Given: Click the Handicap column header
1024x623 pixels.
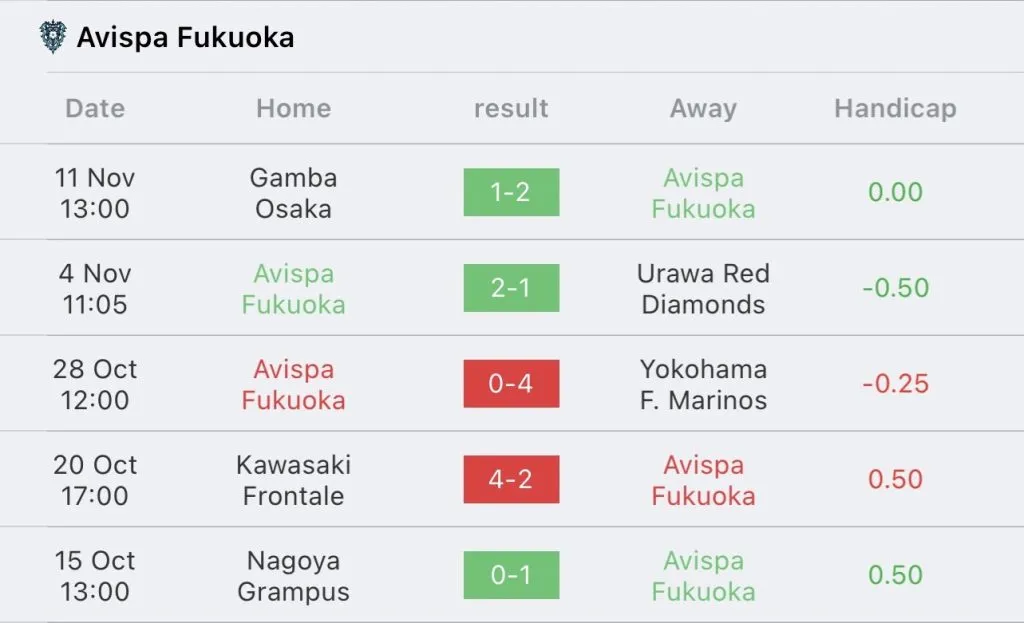Looking at the screenshot, I should click(x=895, y=108).
